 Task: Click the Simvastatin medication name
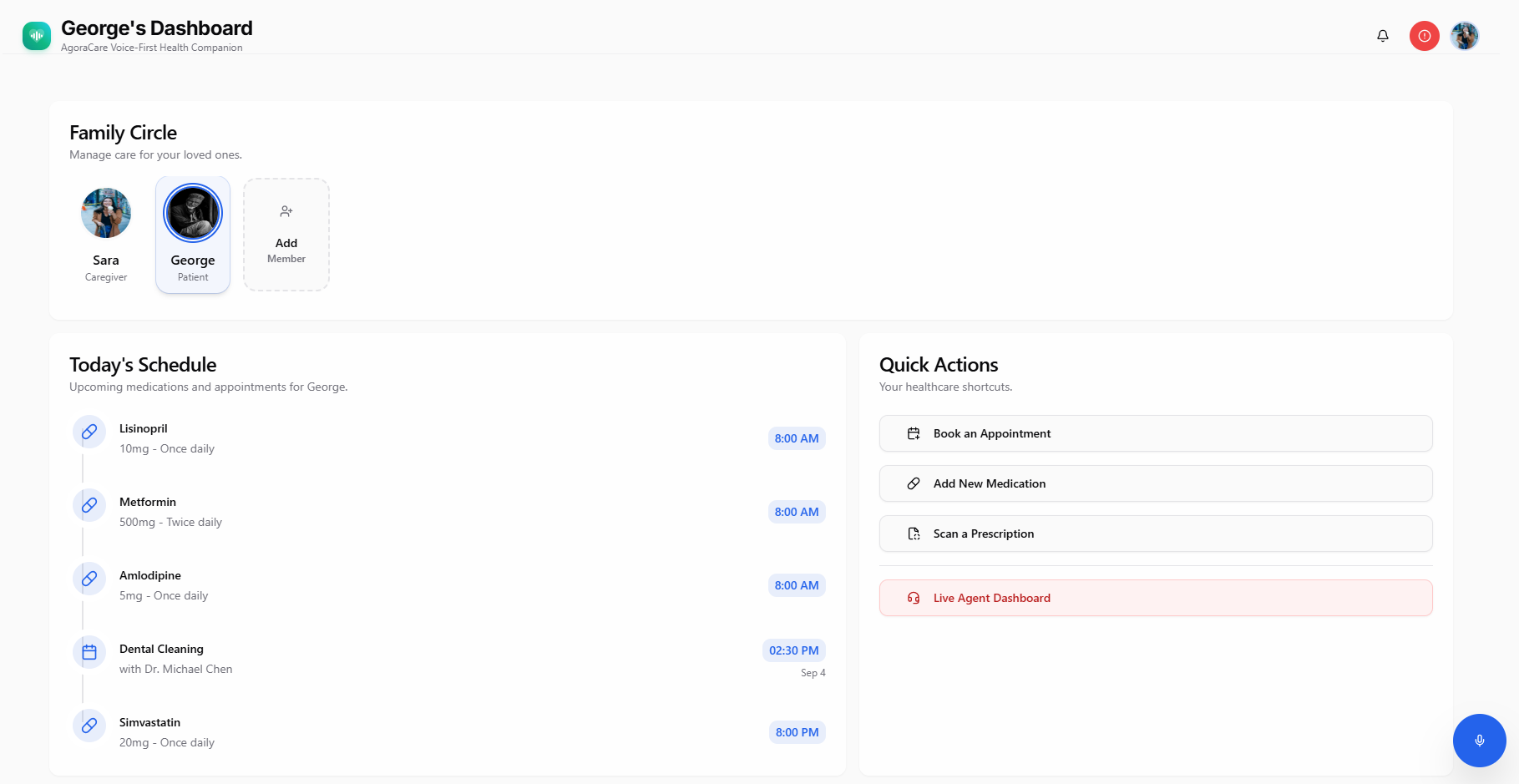(x=149, y=722)
